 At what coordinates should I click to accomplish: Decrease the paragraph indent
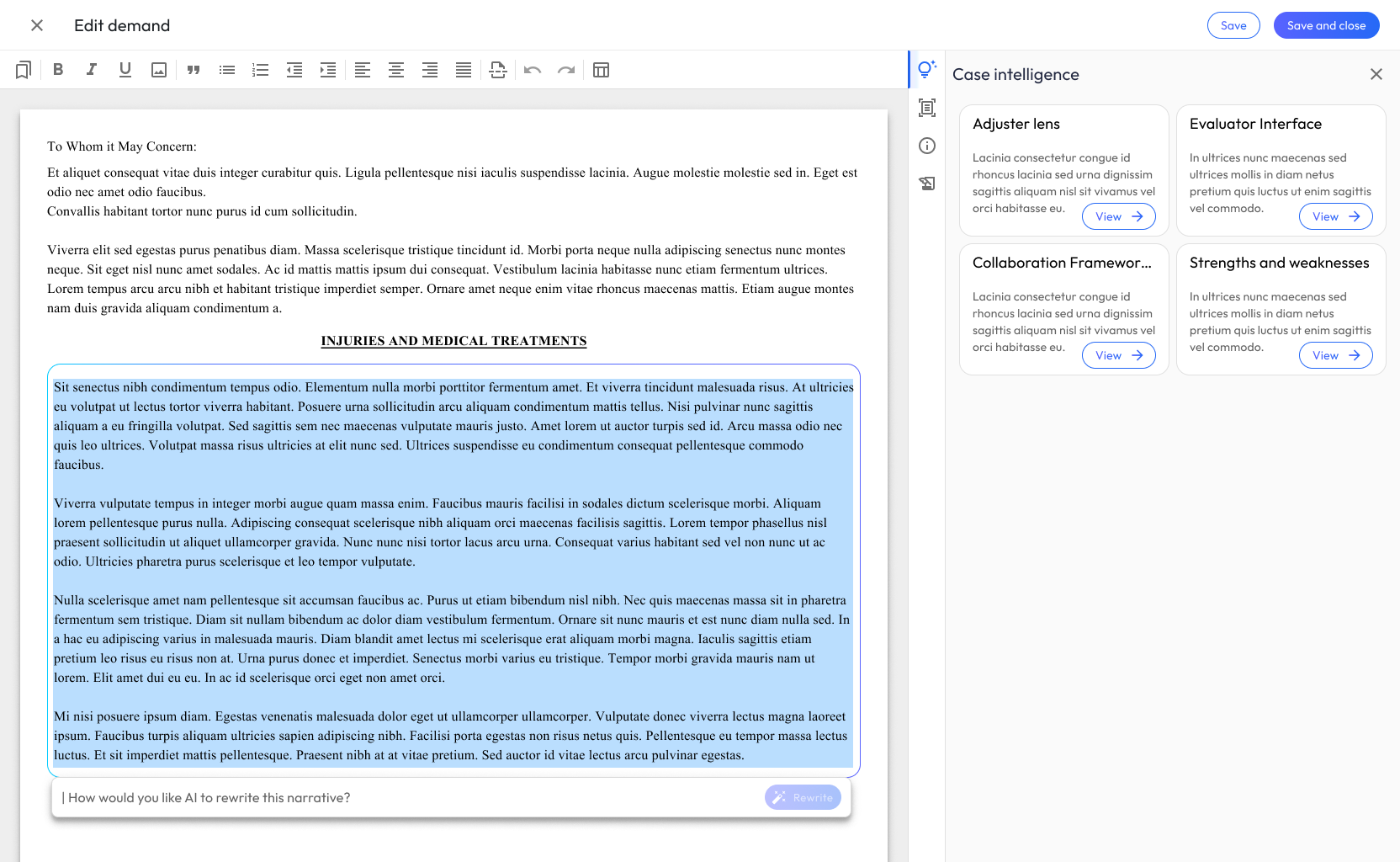[294, 70]
